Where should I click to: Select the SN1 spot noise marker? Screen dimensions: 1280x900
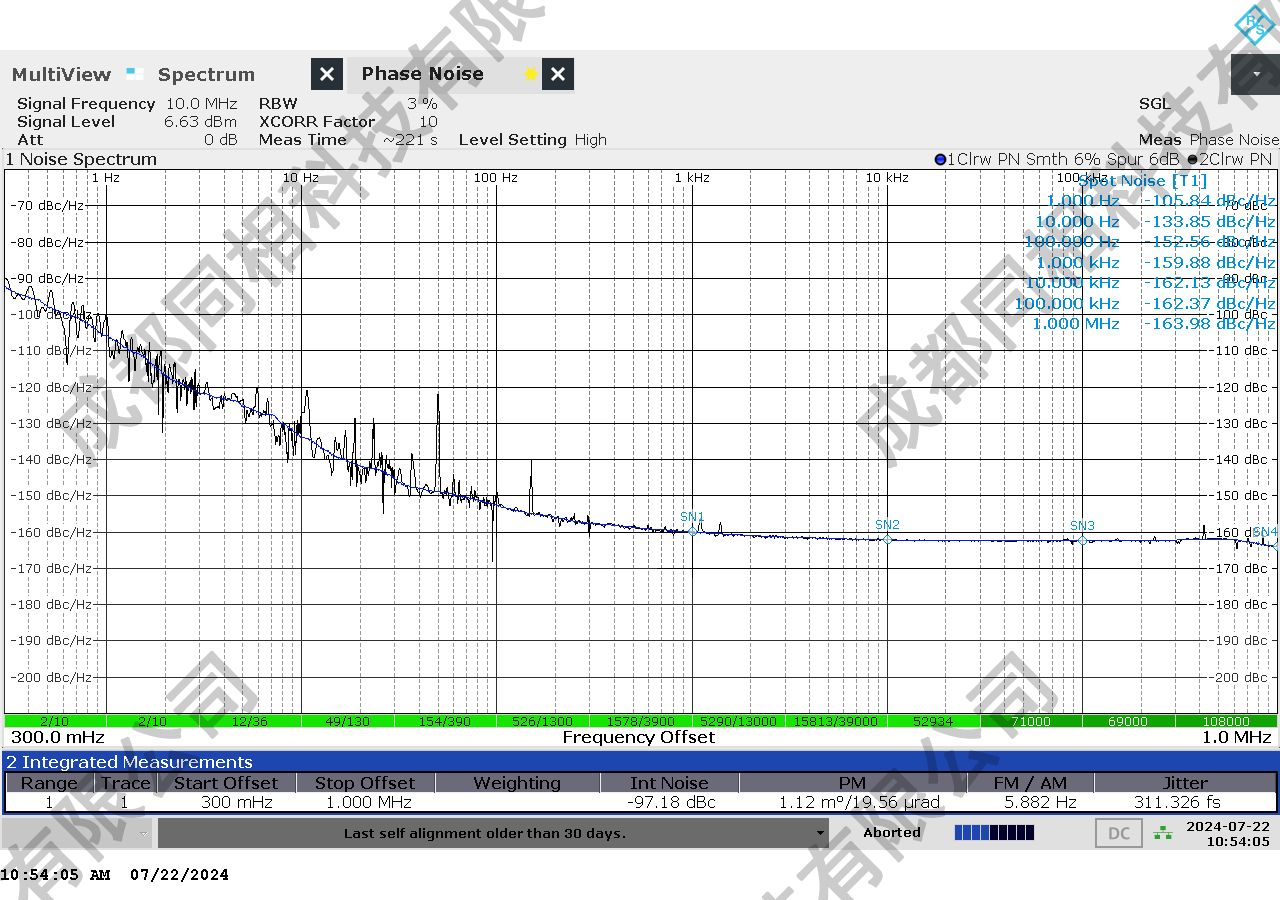coord(692,530)
